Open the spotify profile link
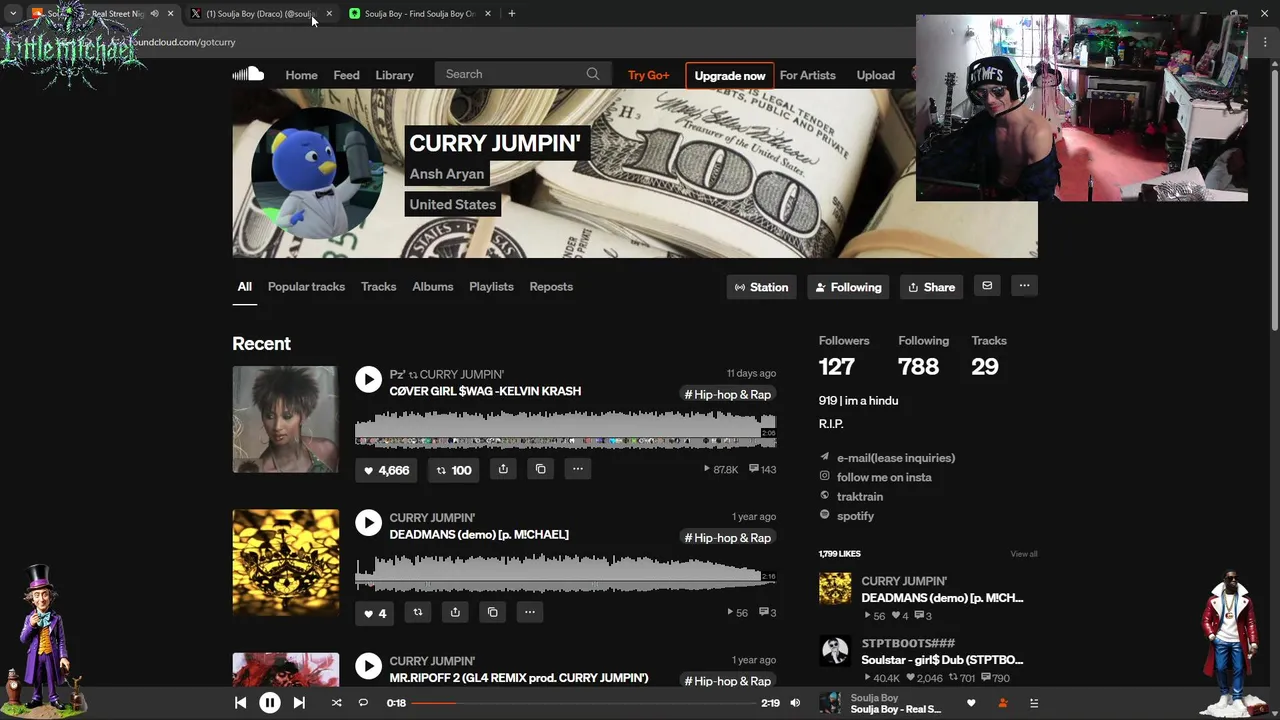 tap(855, 516)
